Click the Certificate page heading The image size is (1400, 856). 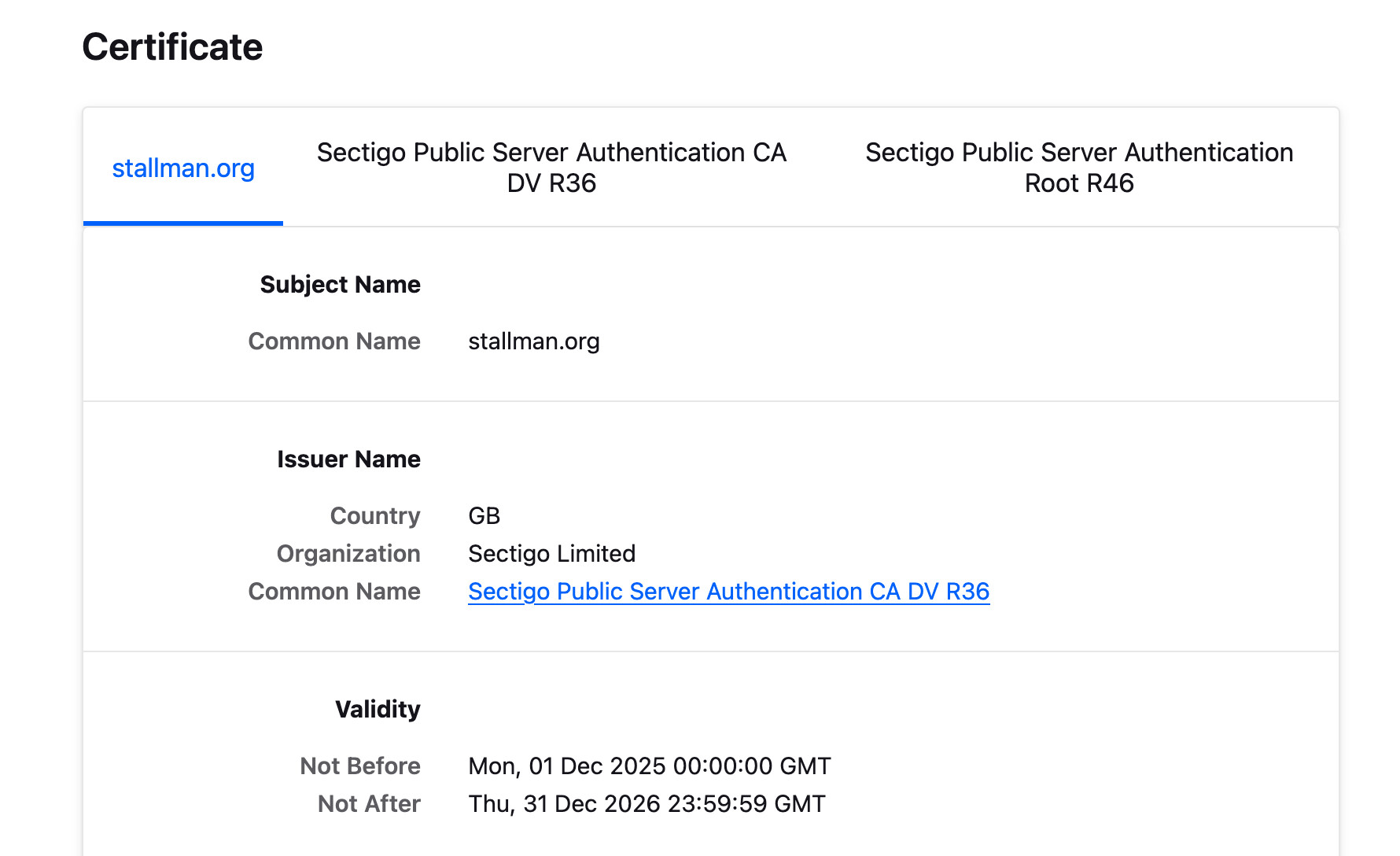[x=172, y=47]
